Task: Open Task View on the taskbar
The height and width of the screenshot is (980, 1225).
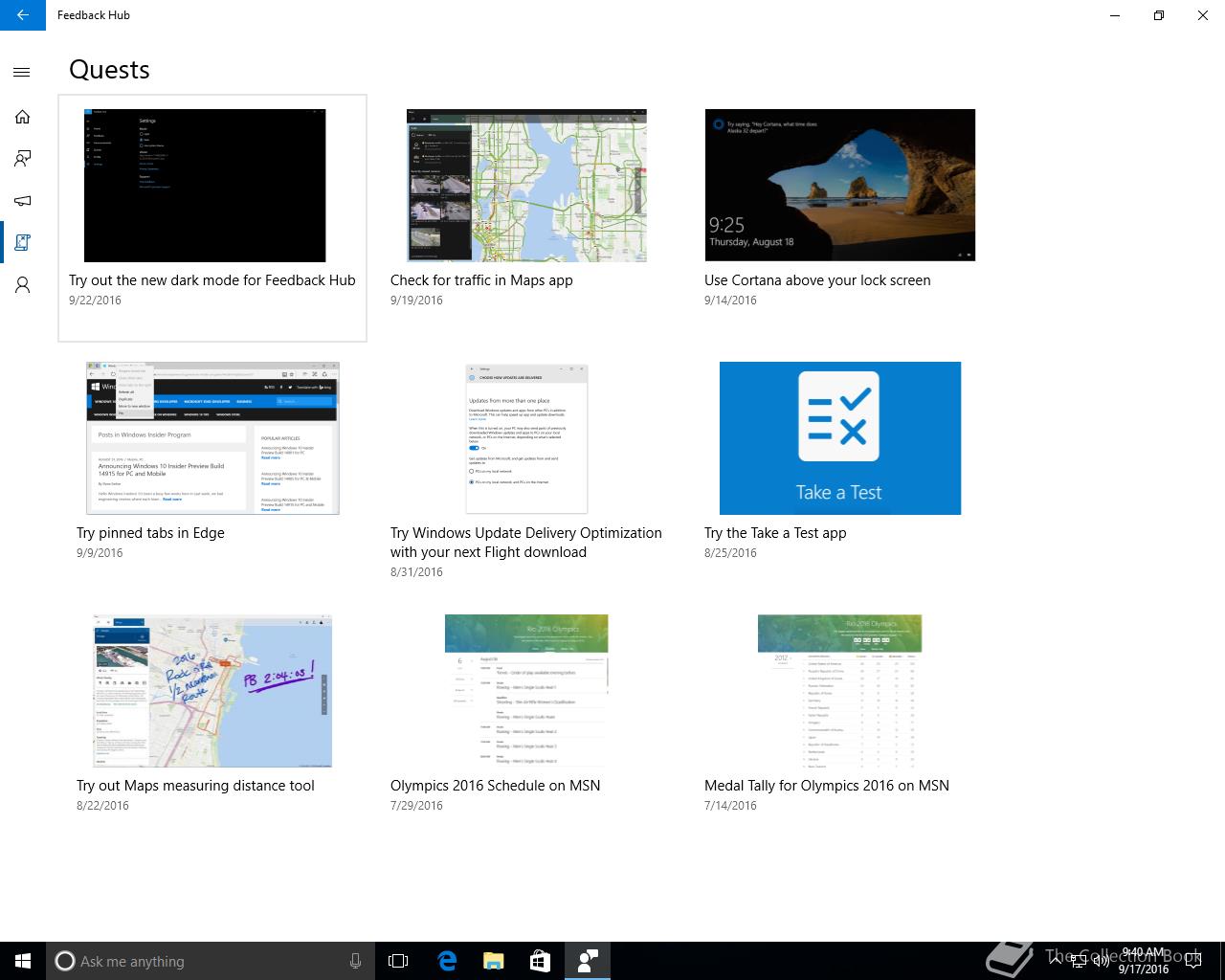Action: click(x=398, y=961)
